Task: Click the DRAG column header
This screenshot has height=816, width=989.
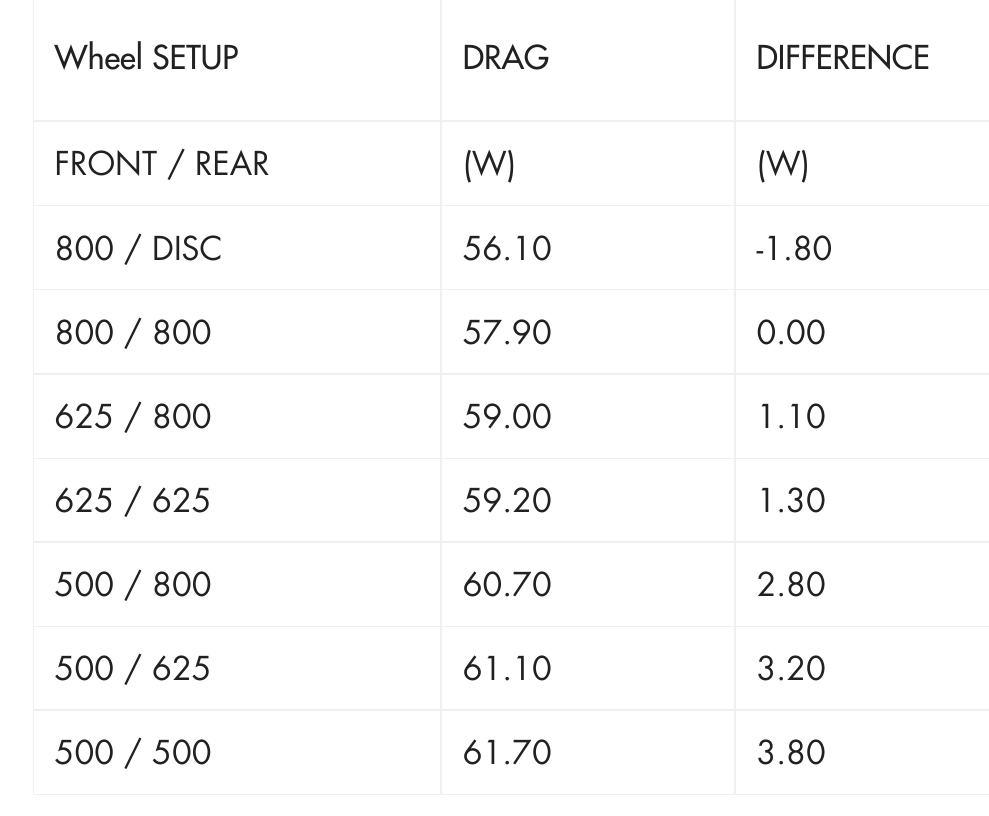Action: [x=506, y=58]
